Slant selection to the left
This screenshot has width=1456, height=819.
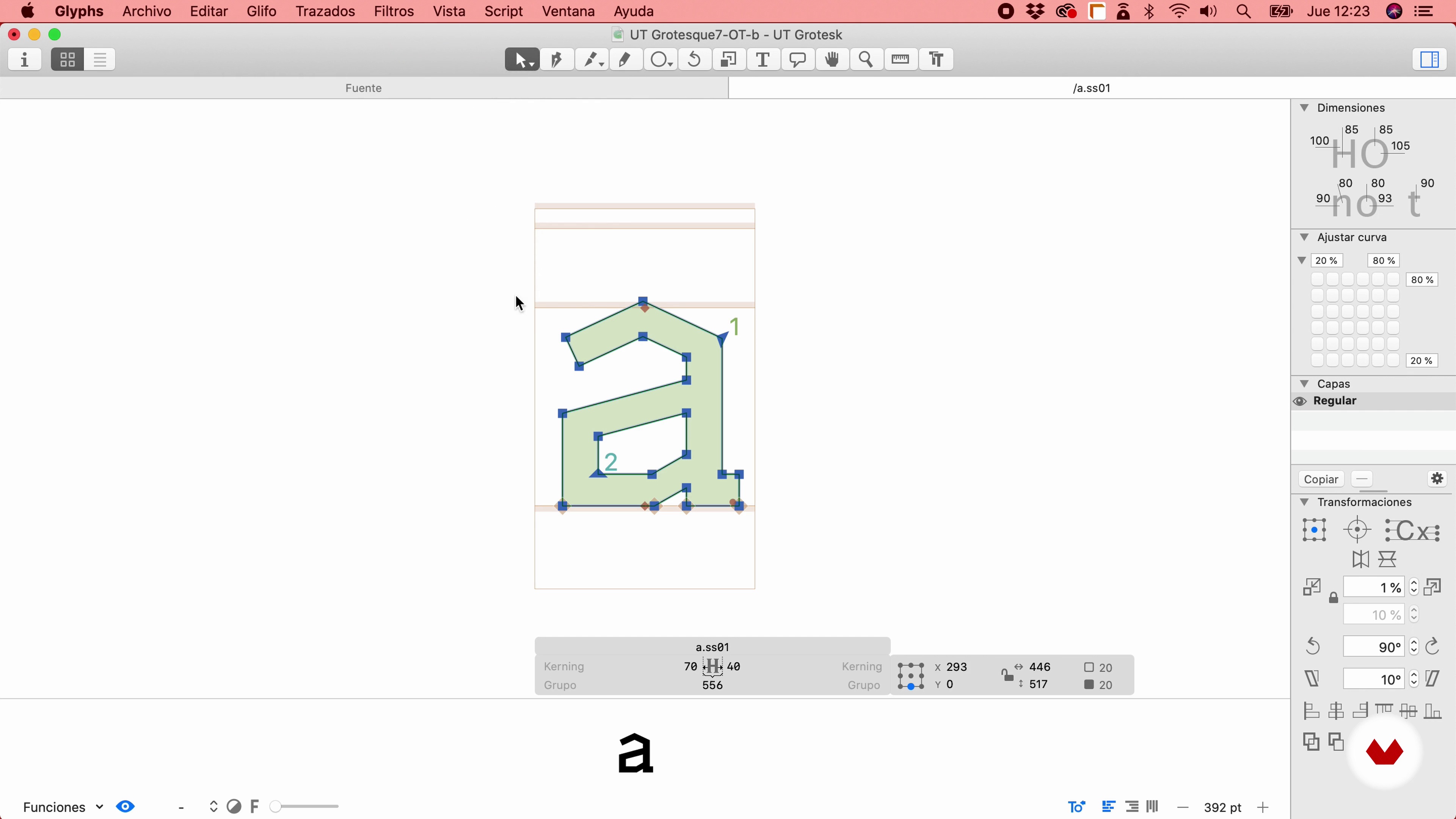click(1312, 679)
